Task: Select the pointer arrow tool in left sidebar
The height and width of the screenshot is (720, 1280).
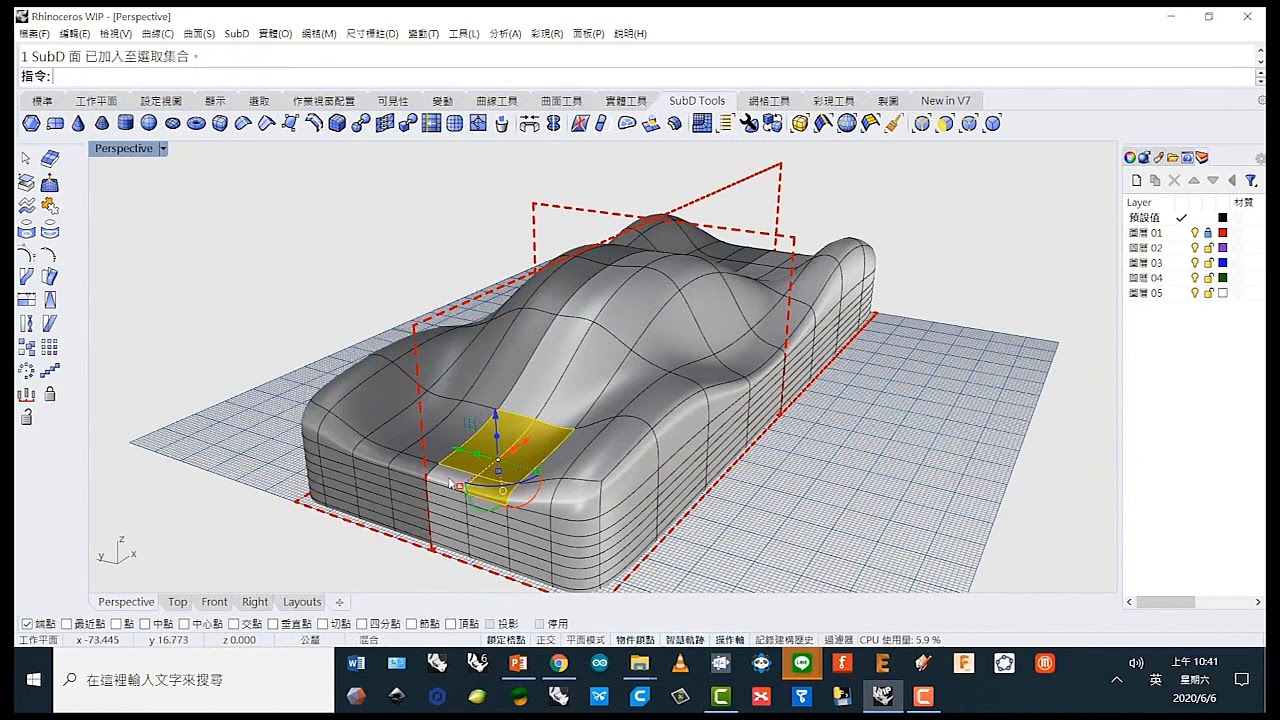Action: tap(26, 158)
